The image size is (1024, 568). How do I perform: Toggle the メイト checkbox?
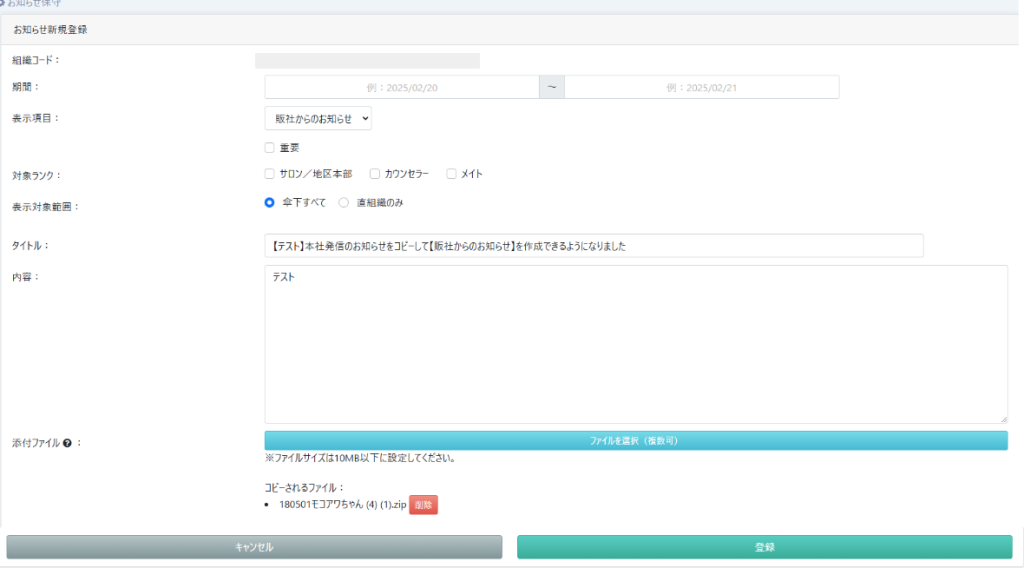click(451, 173)
